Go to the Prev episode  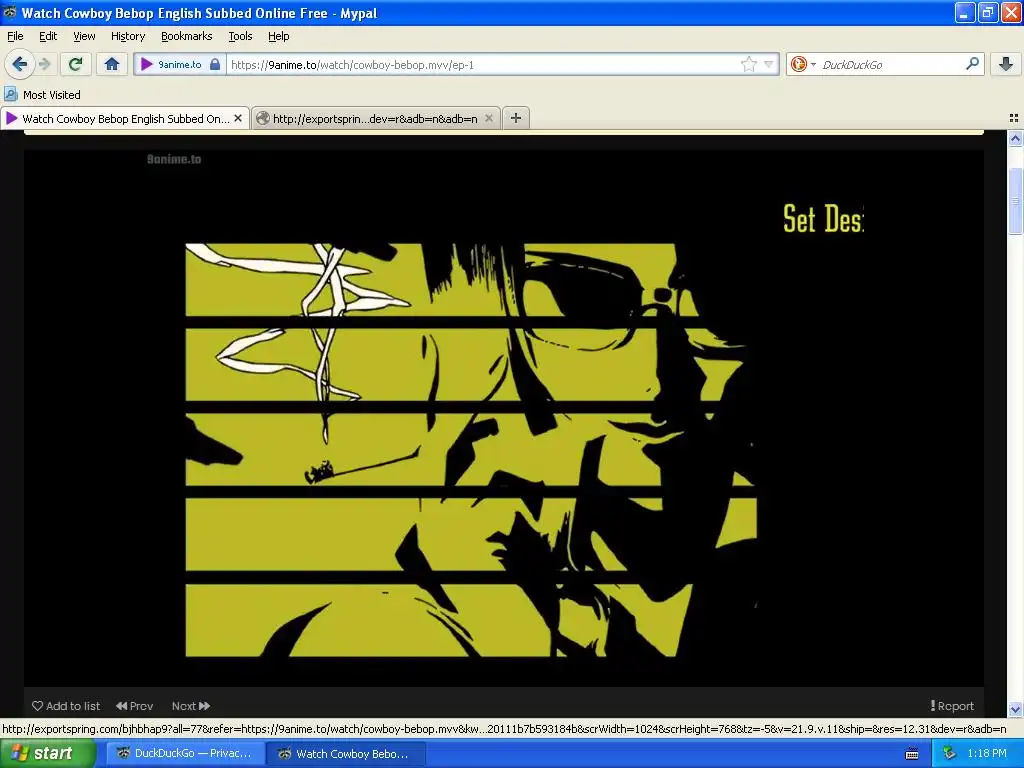(x=135, y=706)
